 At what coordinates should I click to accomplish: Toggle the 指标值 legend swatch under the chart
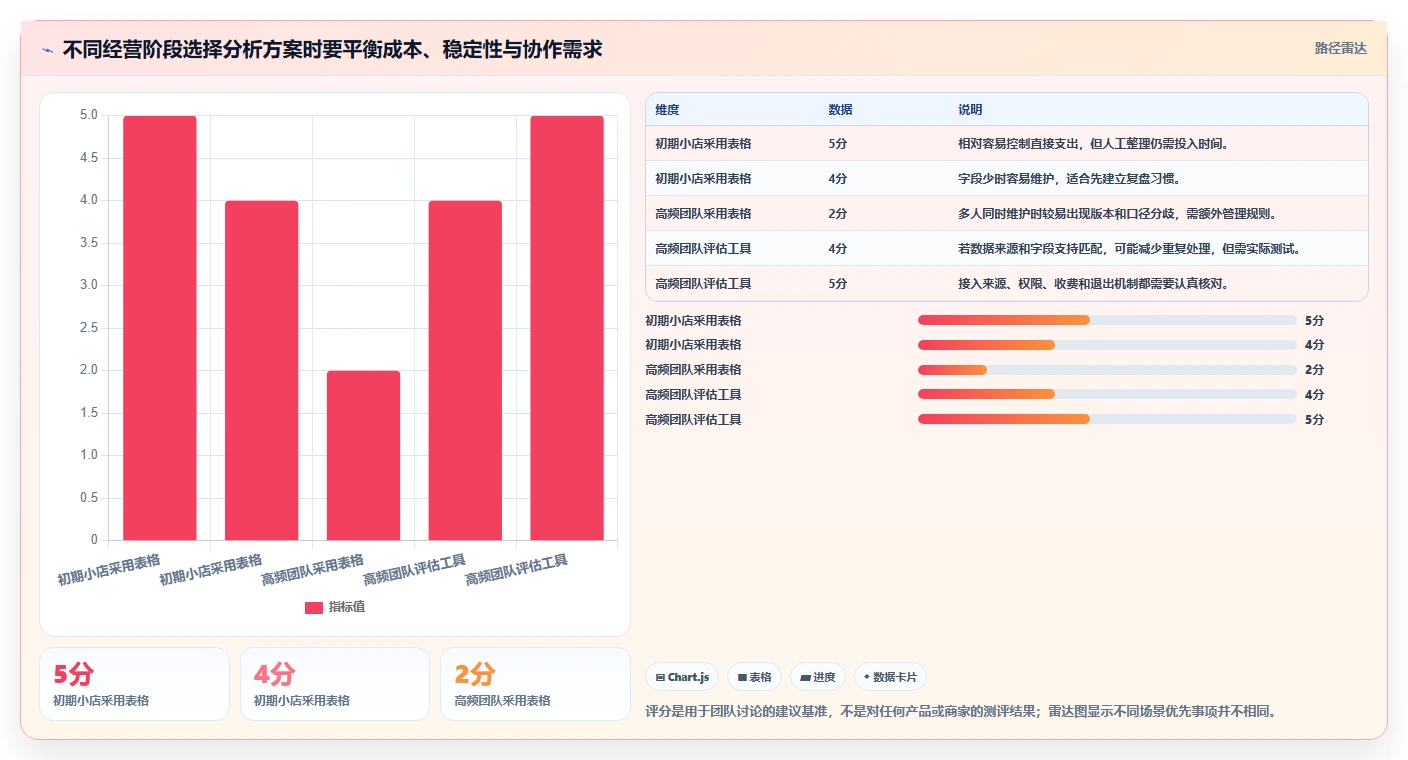coord(314,607)
